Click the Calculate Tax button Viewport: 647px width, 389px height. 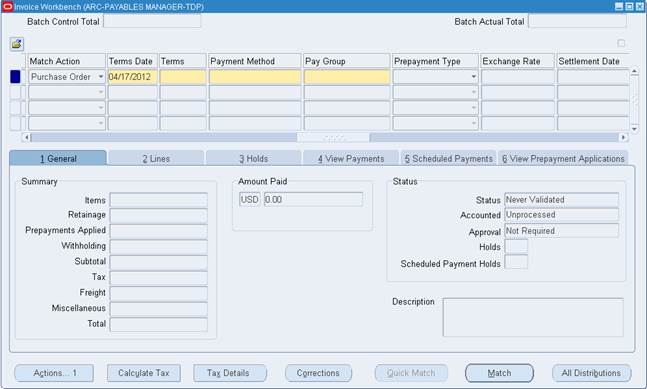[144, 373]
